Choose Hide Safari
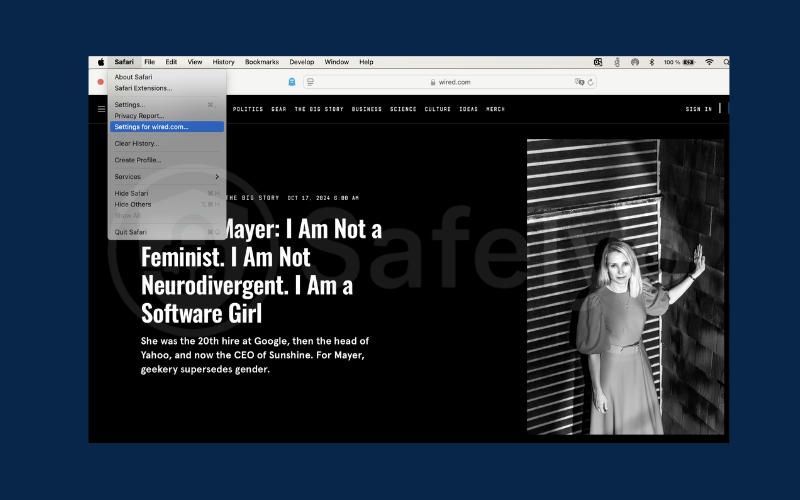The width and height of the screenshot is (800, 500). (x=167, y=193)
